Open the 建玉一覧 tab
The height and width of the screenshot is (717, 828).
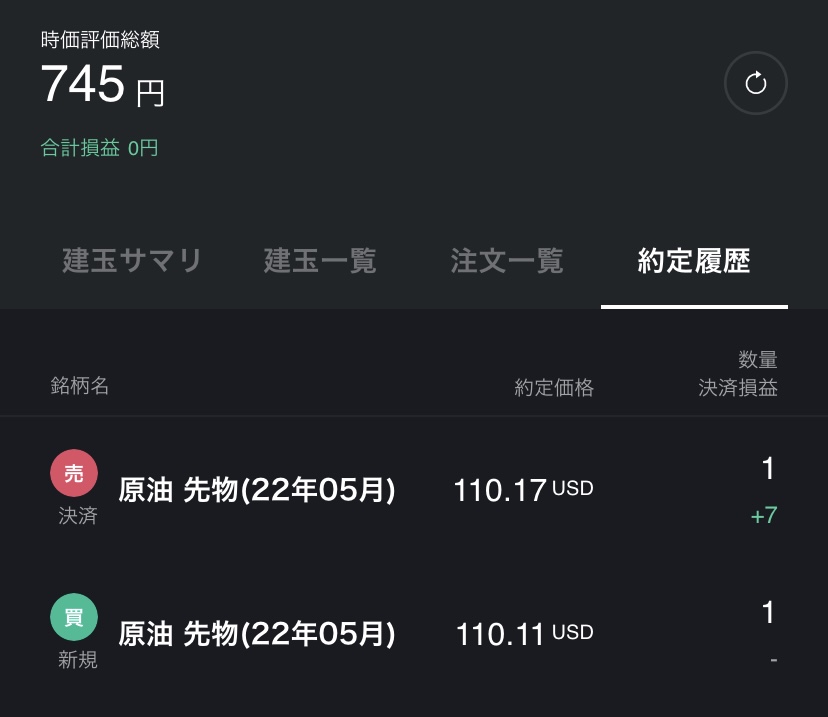tap(320, 261)
